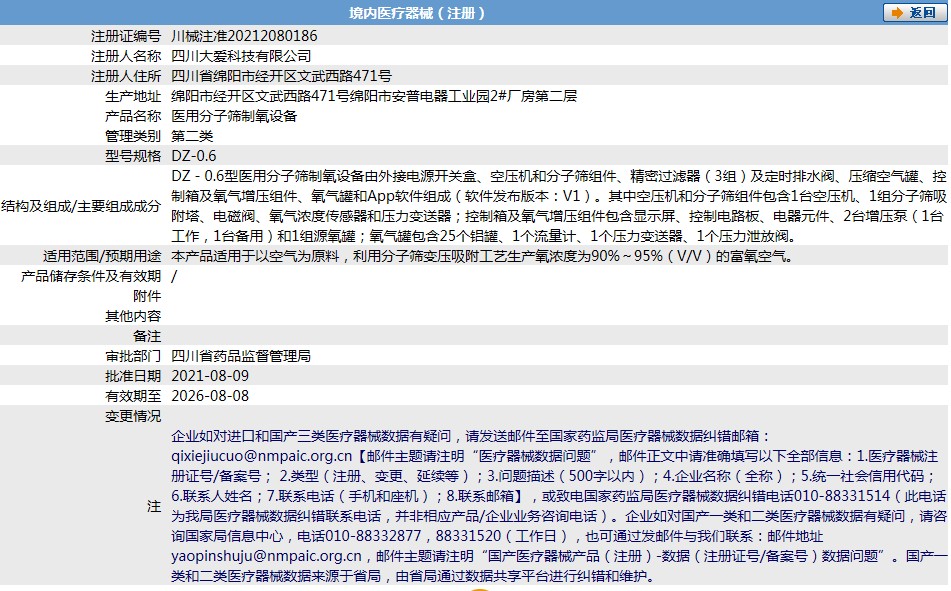
Task: Click the 变更情况 label
Action: (133, 416)
